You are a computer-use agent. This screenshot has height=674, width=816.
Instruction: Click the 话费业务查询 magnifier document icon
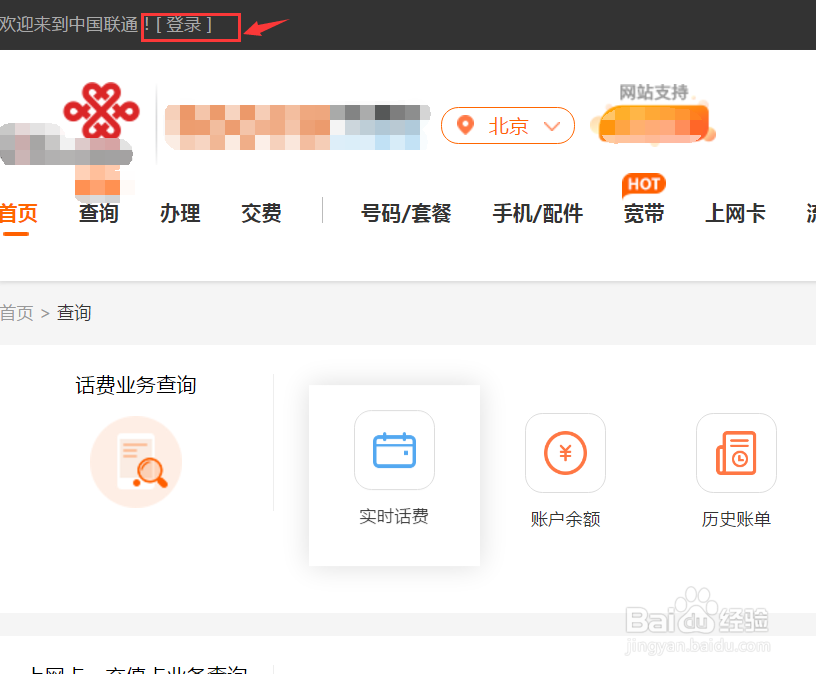pos(136,461)
